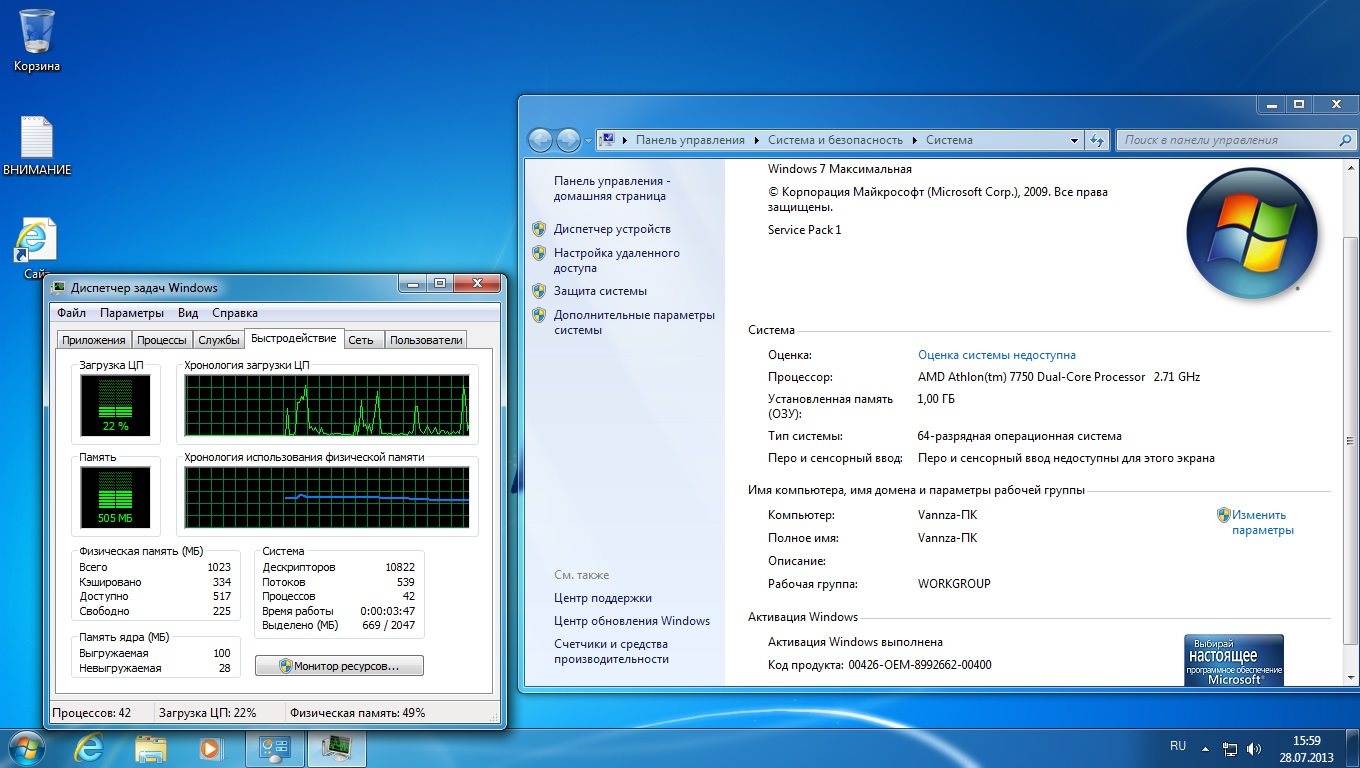Viewport: 1360px width, 768px height.
Task: Open Центр обновления Windows link
Action: [x=632, y=621]
